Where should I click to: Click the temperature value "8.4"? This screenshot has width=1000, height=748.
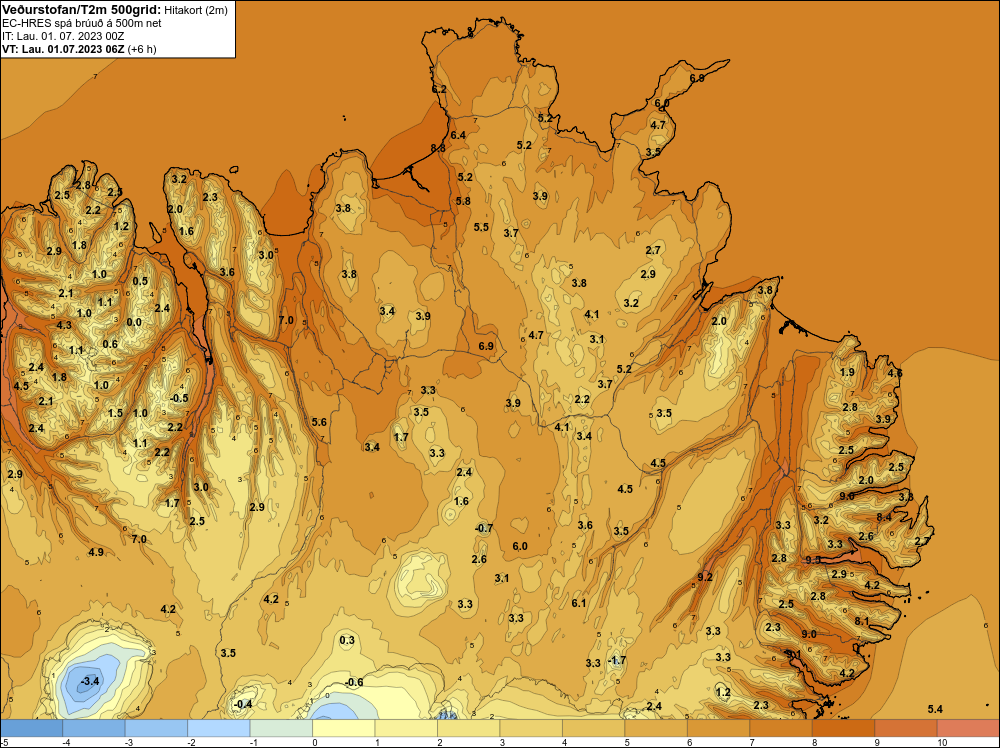[884, 517]
